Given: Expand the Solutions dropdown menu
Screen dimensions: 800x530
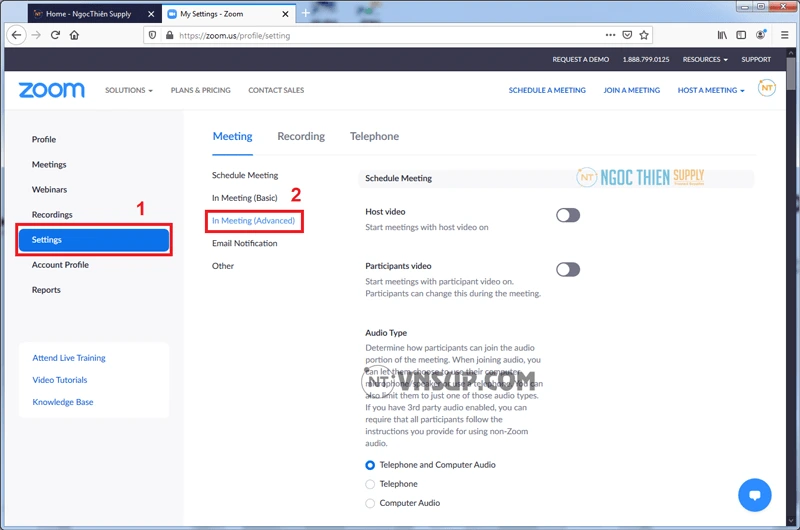Looking at the screenshot, I should [x=129, y=90].
